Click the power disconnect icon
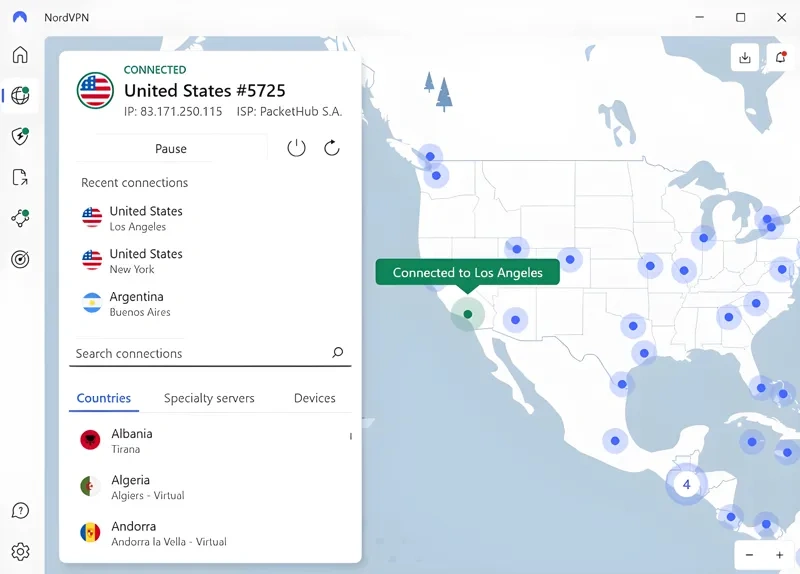The width and height of the screenshot is (800, 574). pyautogui.click(x=296, y=148)
